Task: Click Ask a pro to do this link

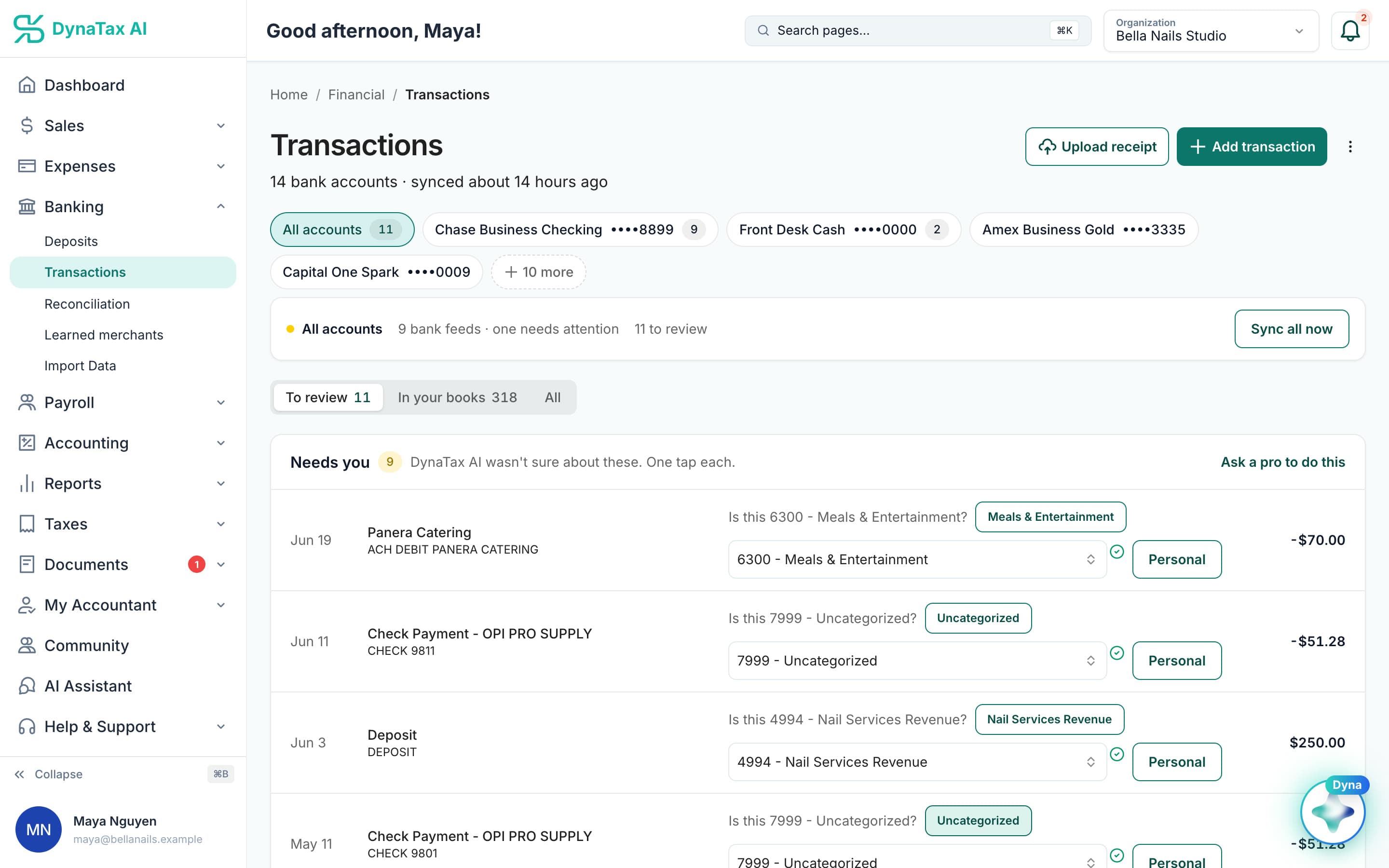Action: point(1283,462)
